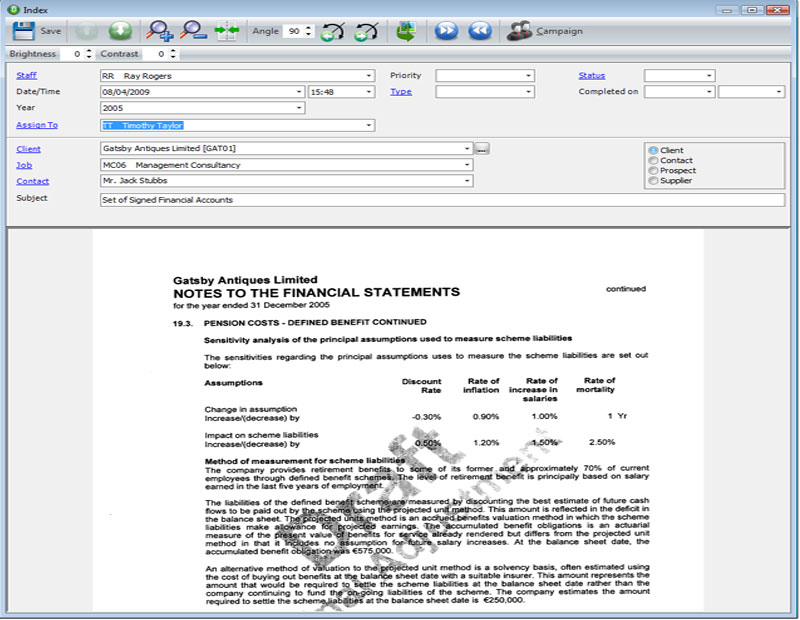Fit the page using the green inward arrows icon

point(227,31)
